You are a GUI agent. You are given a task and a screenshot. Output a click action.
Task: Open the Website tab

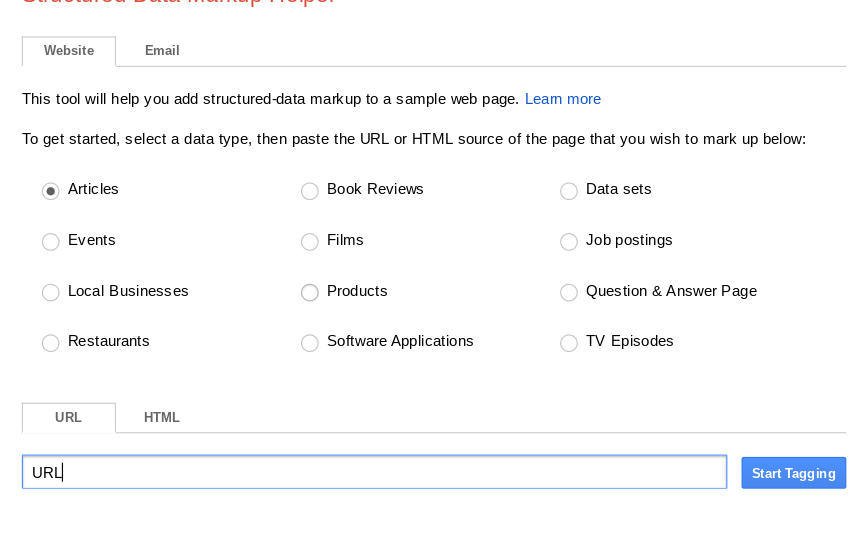69,51
